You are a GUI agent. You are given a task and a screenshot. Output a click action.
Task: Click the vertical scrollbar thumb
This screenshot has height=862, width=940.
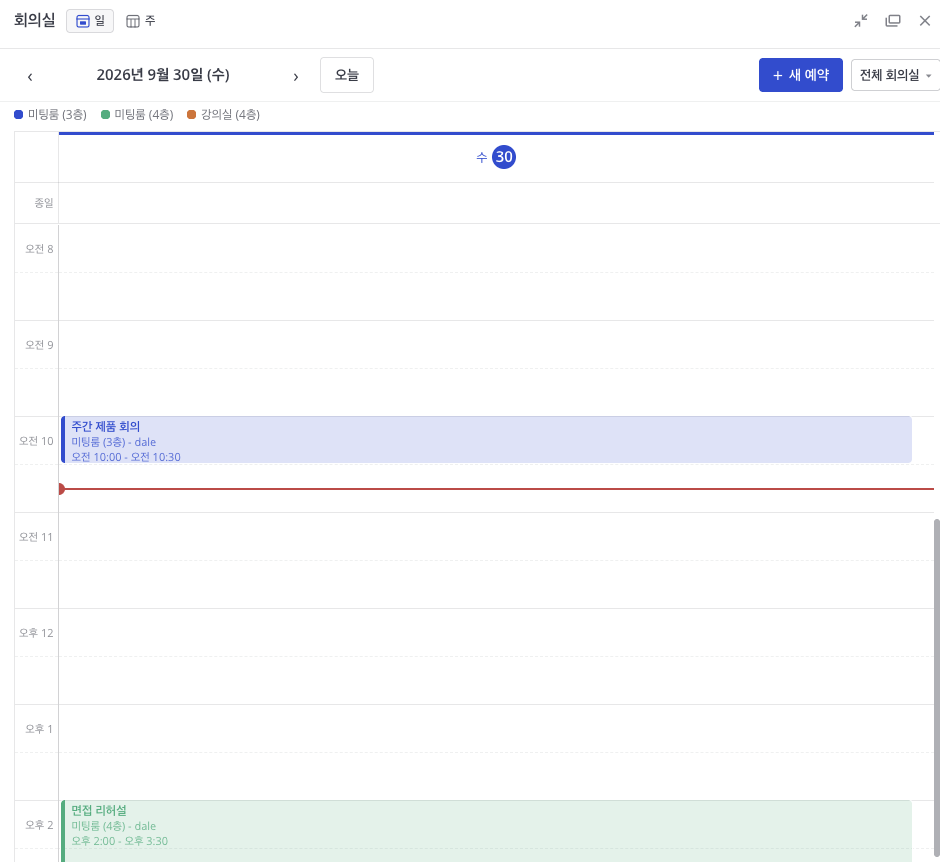tap(936, 689)
